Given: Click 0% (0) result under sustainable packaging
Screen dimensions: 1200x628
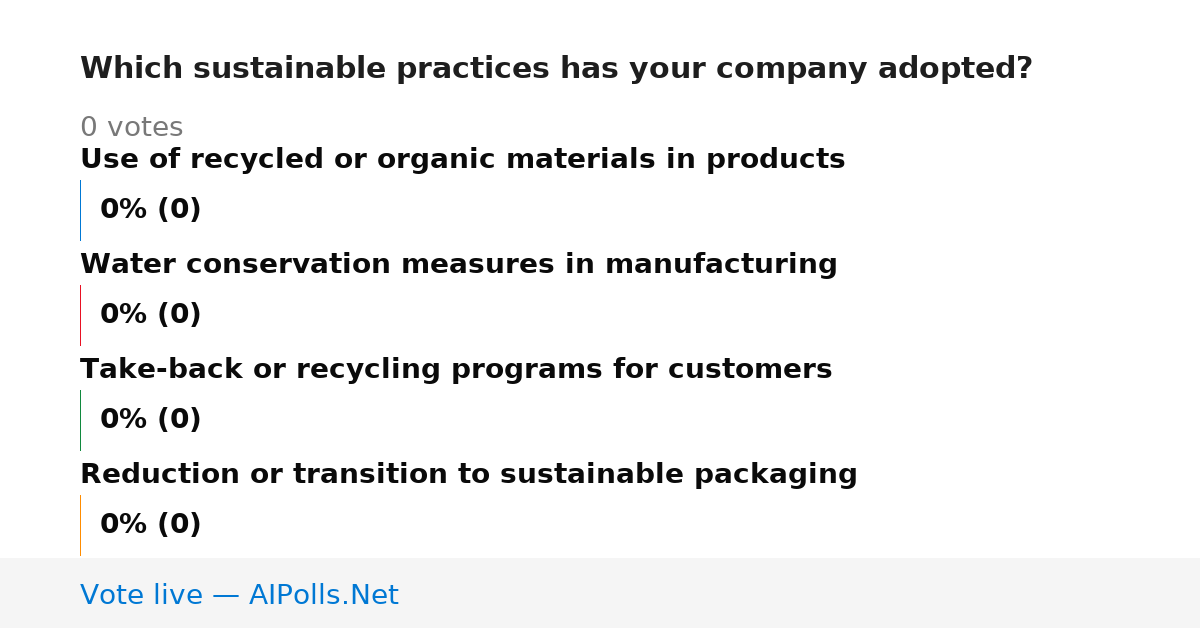Looking at the screenshot, I should click(151, 525).
